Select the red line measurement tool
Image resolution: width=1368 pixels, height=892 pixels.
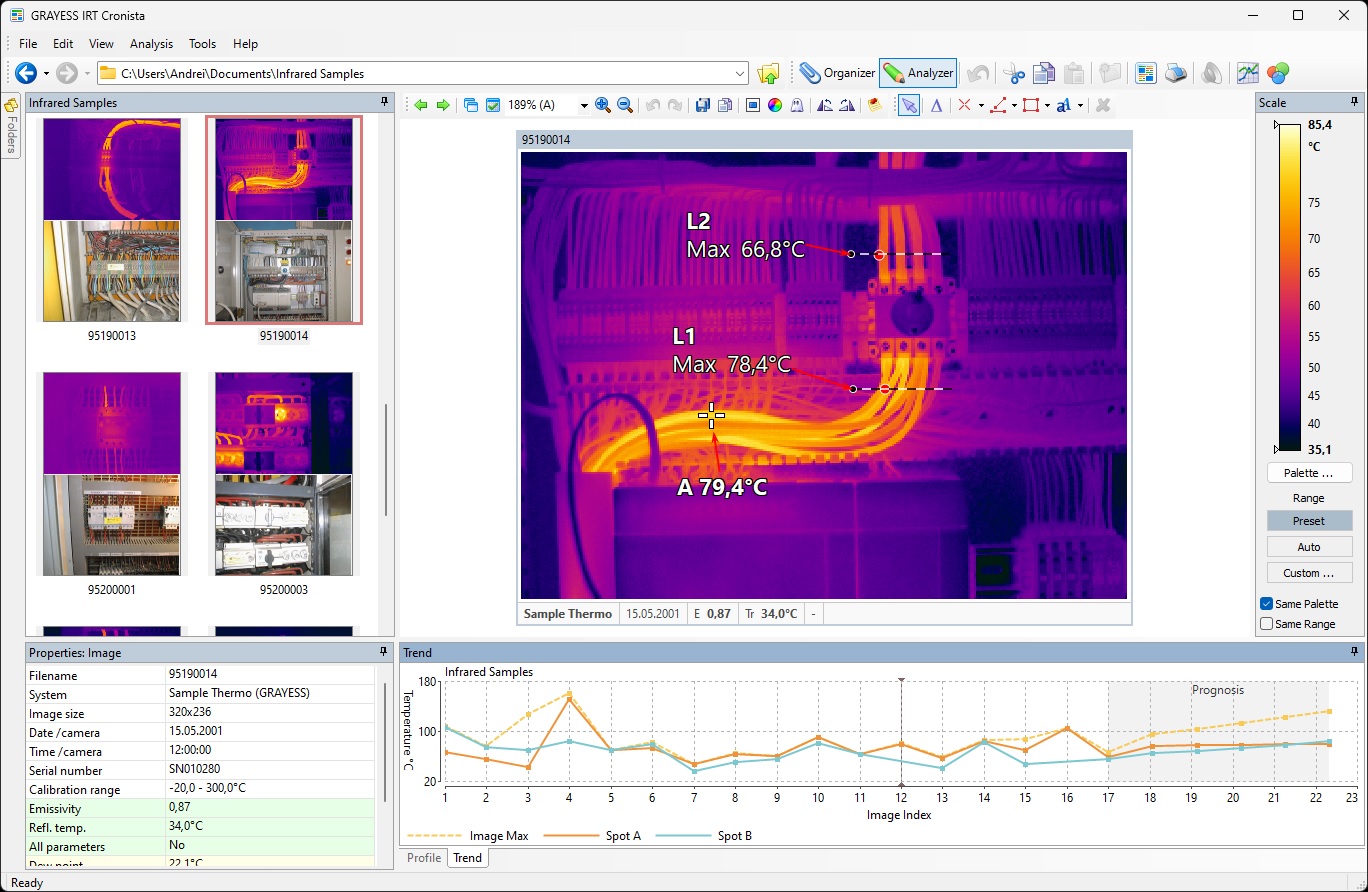click(998, 105)
